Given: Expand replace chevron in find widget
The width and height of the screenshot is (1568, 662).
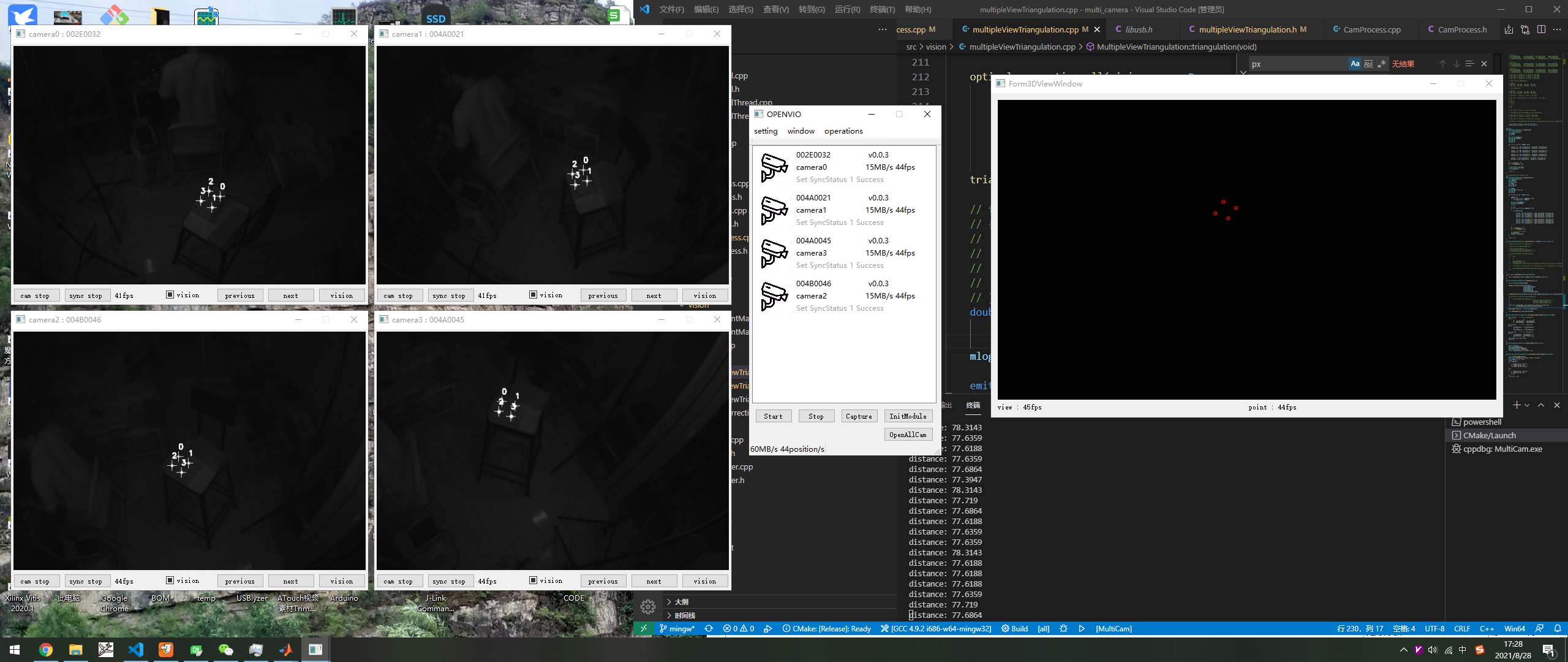Looking at the screenshot, I should [x=1243, y=73].
